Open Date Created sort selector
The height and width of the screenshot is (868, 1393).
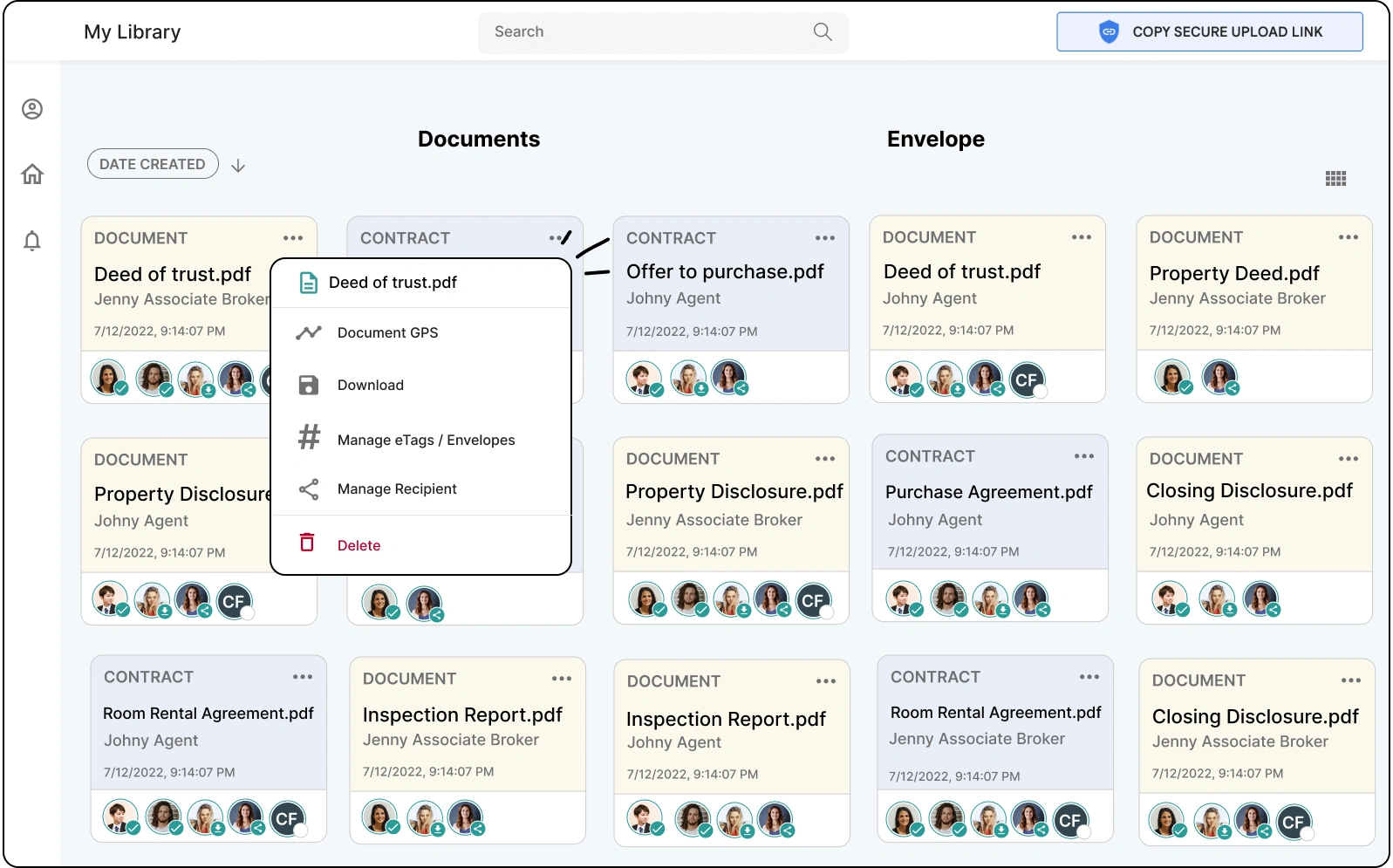153,164
